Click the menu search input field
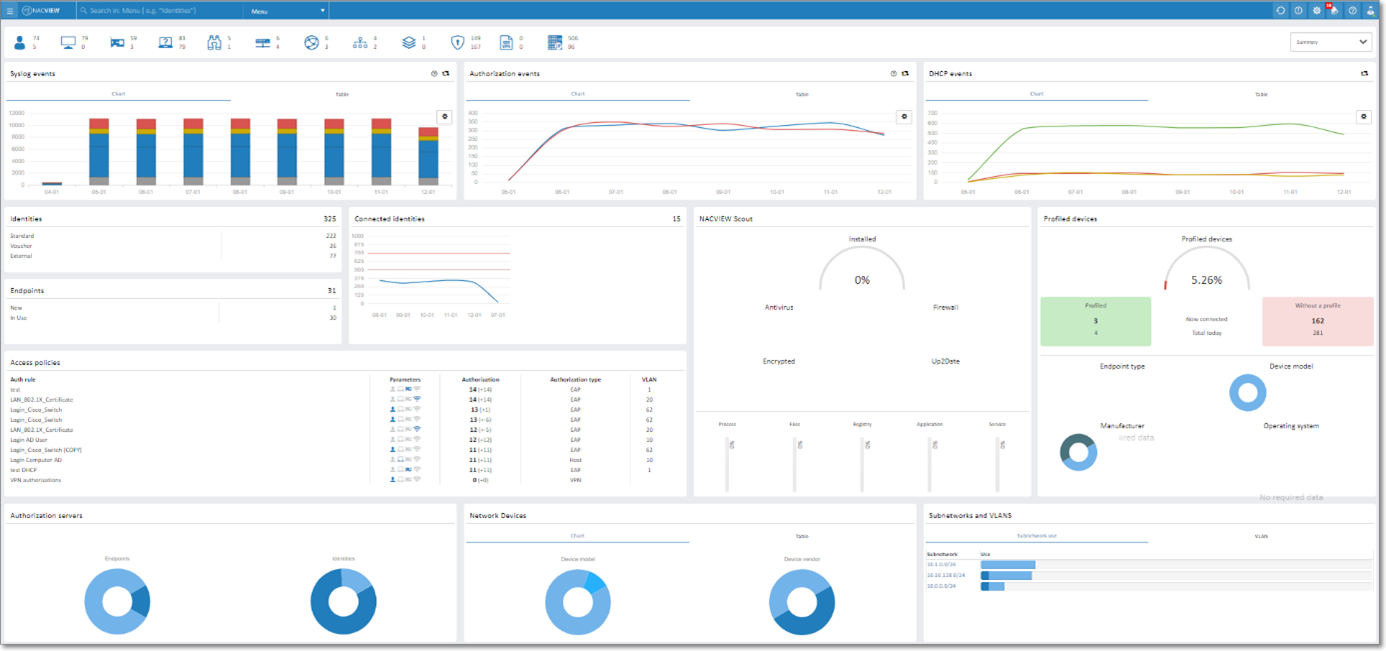The width and height of the screenshot is (1386, 651). [160, 11]
